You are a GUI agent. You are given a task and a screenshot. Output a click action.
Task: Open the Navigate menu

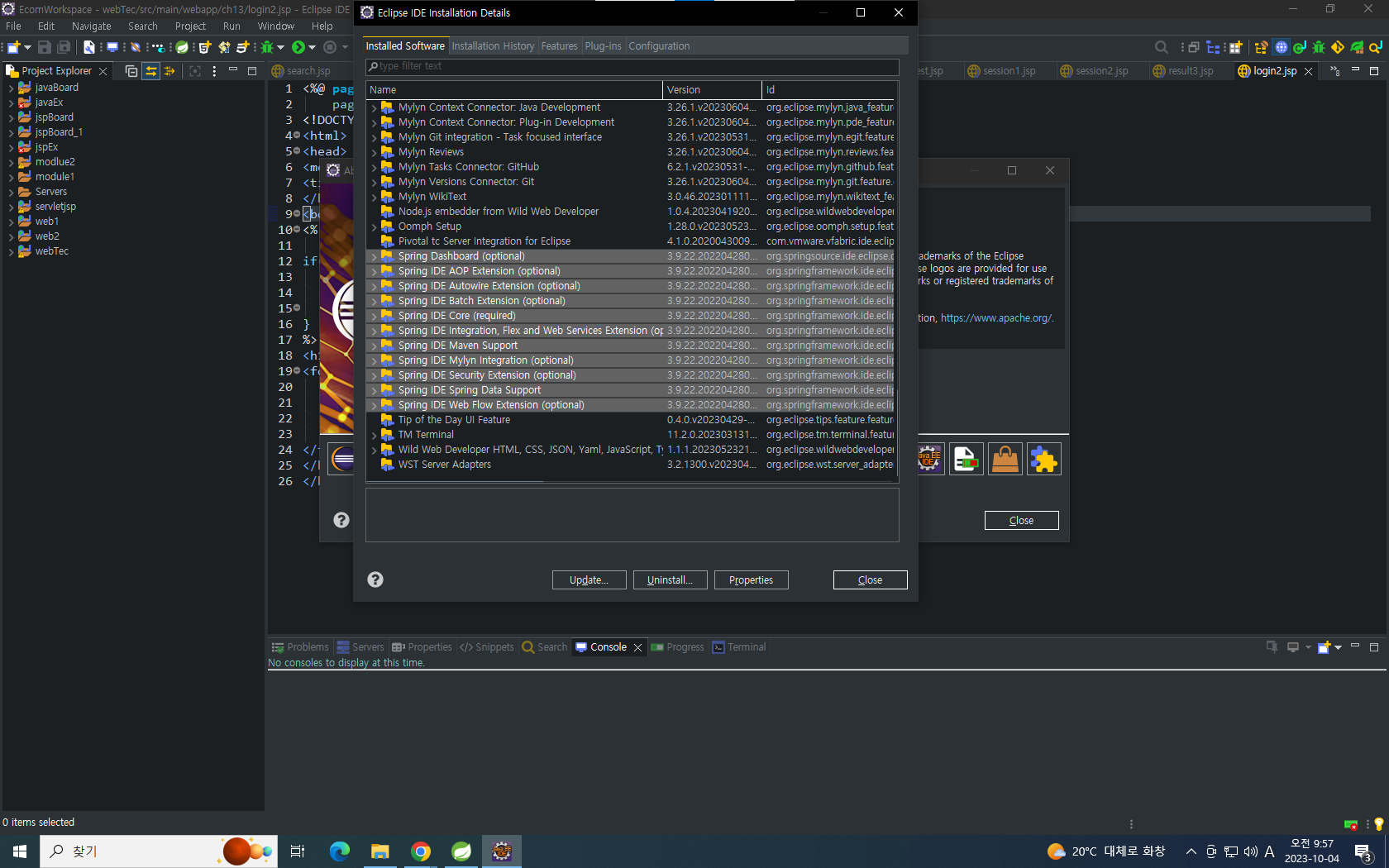[x=92, y=26]
